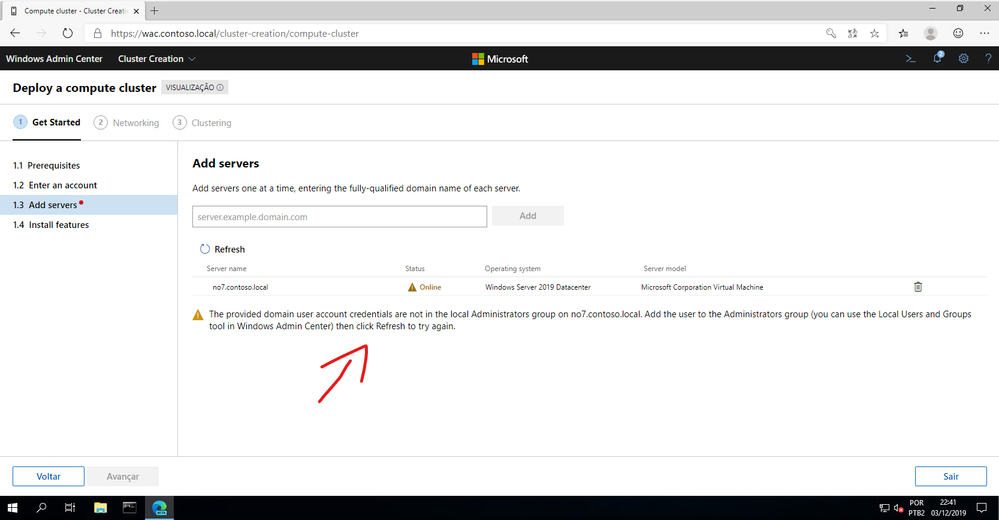Image resolution: width=999 pixels, height=520 pixels.
Task: Click the help question mark icon
Action: [988, 59]
